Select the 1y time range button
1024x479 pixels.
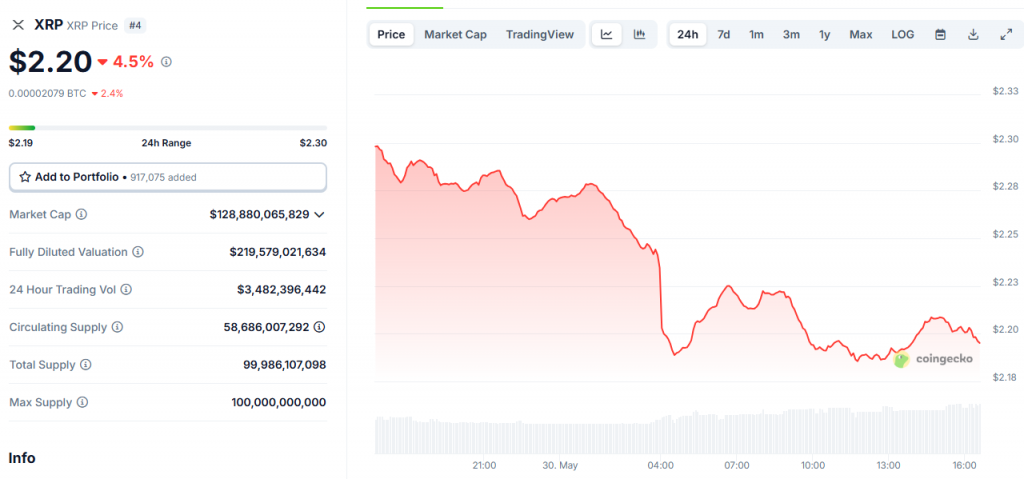coord(825,34)
